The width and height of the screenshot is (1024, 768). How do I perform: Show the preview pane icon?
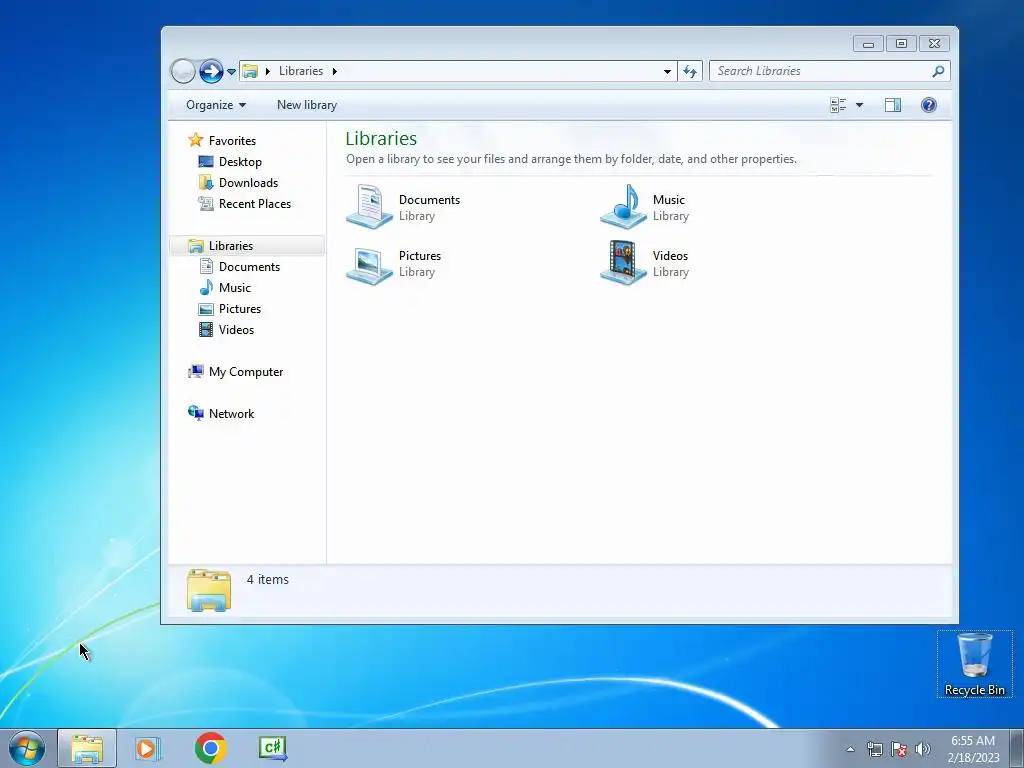click(x=893, y=105)
